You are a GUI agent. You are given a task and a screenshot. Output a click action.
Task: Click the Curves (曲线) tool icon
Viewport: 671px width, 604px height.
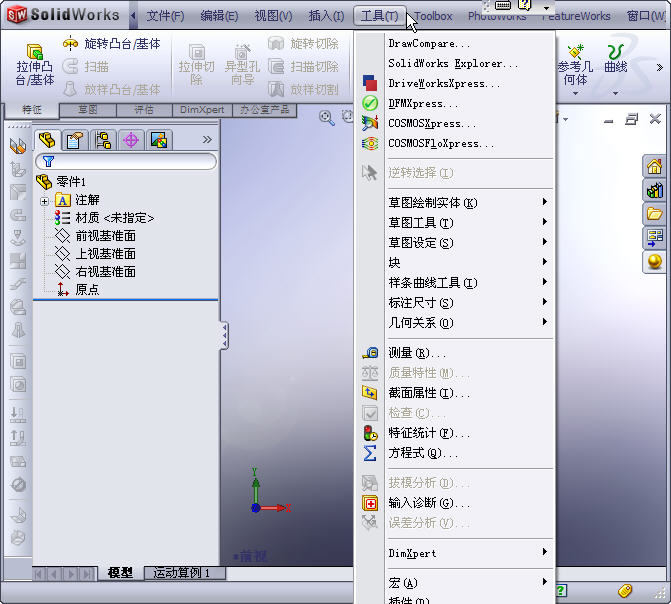[616, 51]
